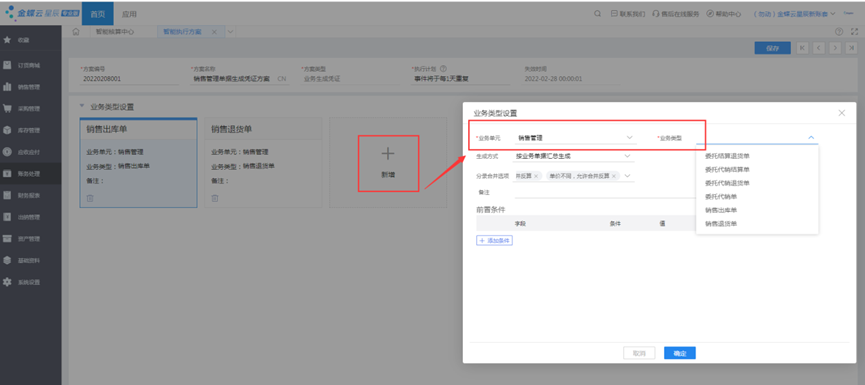Image resolution: width=865 pixels, height=385 pixels.
Task: Click the 新增 plus card
Action: click(x=388, y=163)
